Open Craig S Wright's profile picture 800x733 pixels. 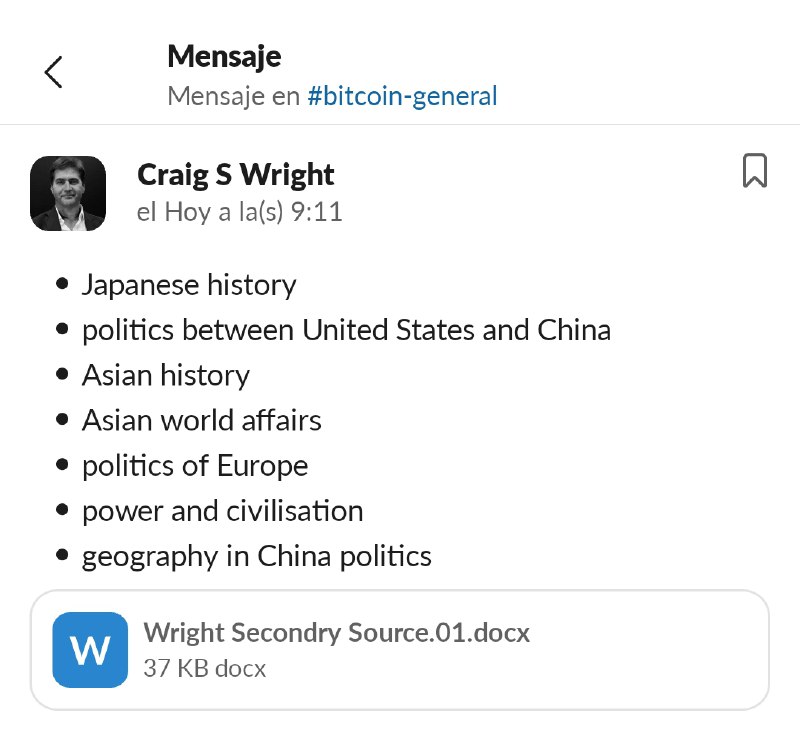(x=68, y=193)
